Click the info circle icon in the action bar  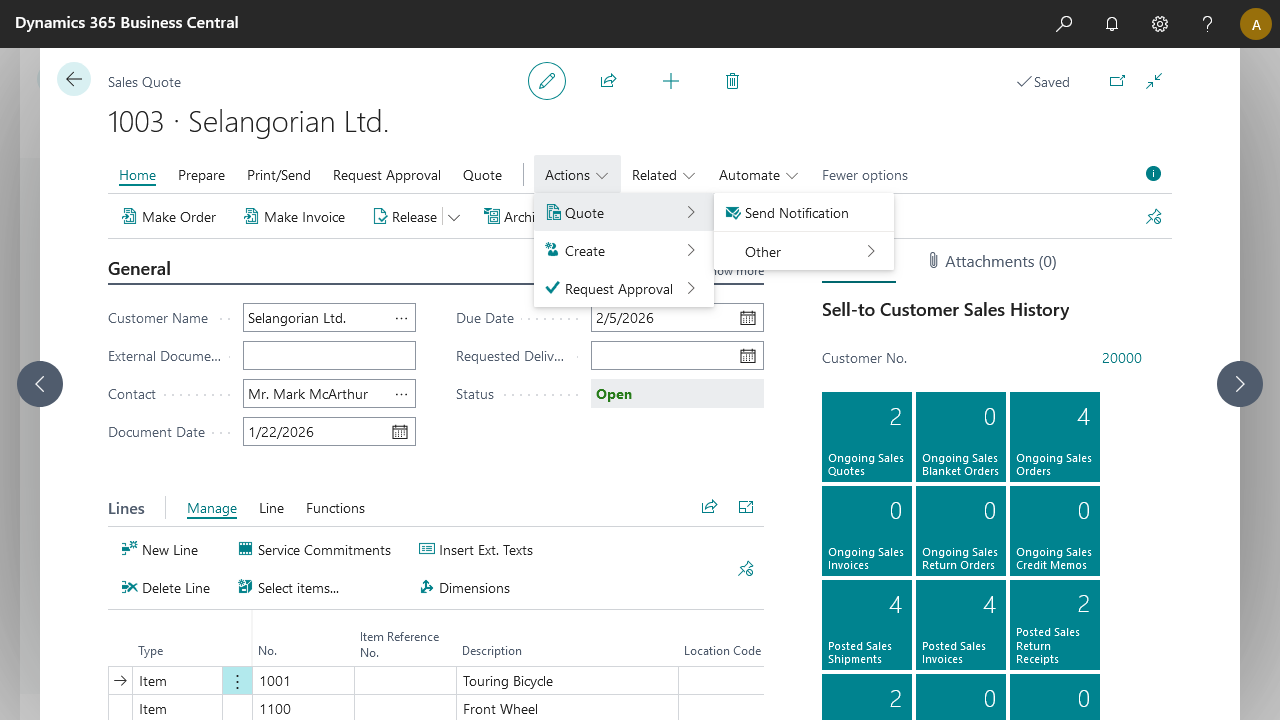pos(1153,174)
